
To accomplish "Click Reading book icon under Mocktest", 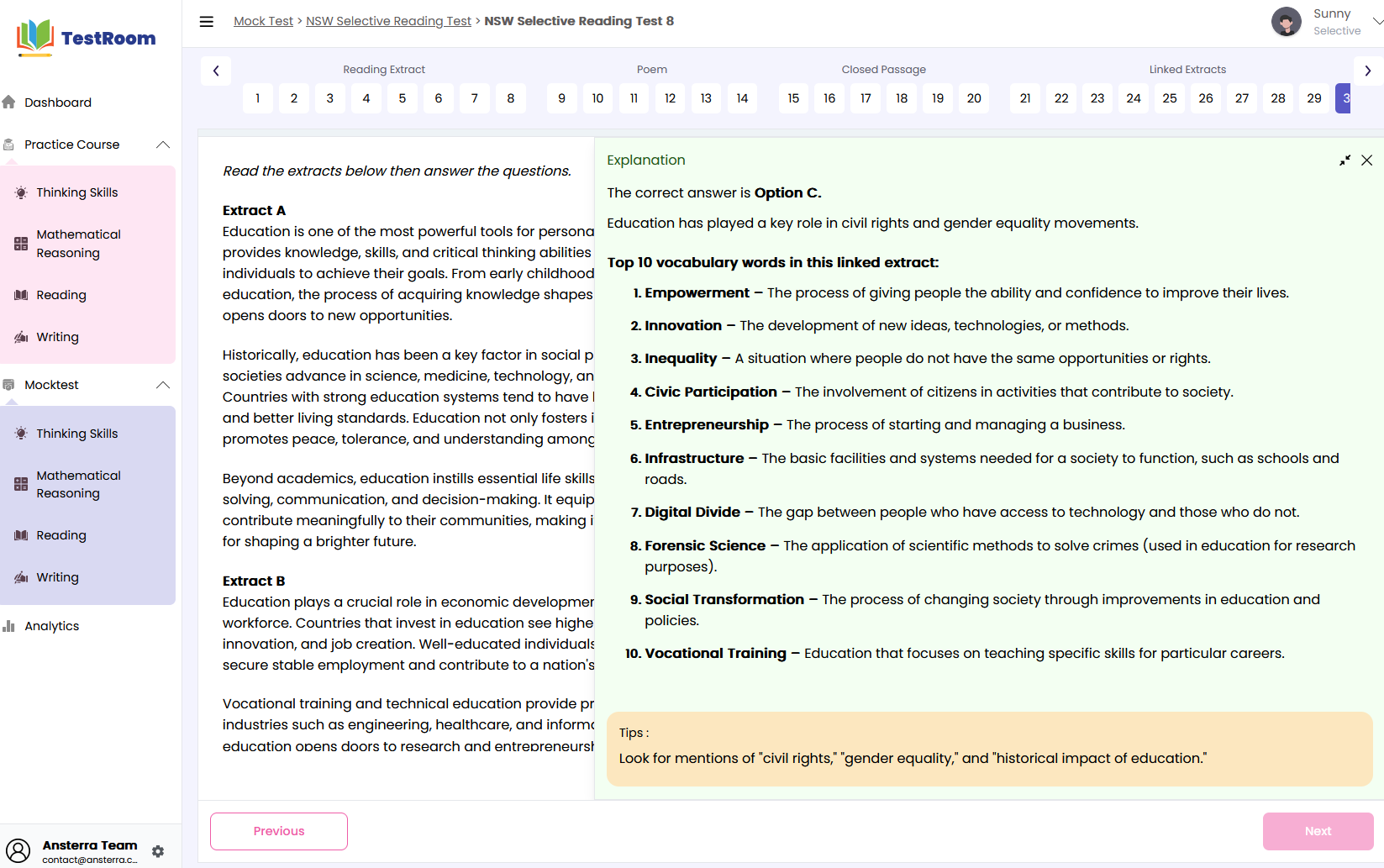I will point(21,535).
